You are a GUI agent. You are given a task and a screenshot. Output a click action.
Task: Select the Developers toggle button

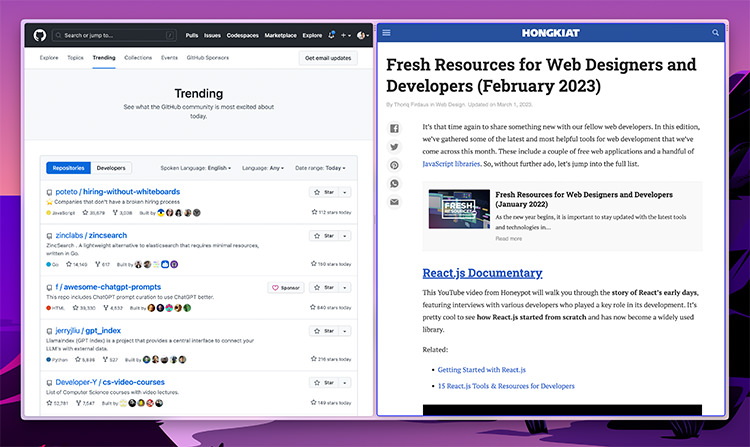(111, 168)
